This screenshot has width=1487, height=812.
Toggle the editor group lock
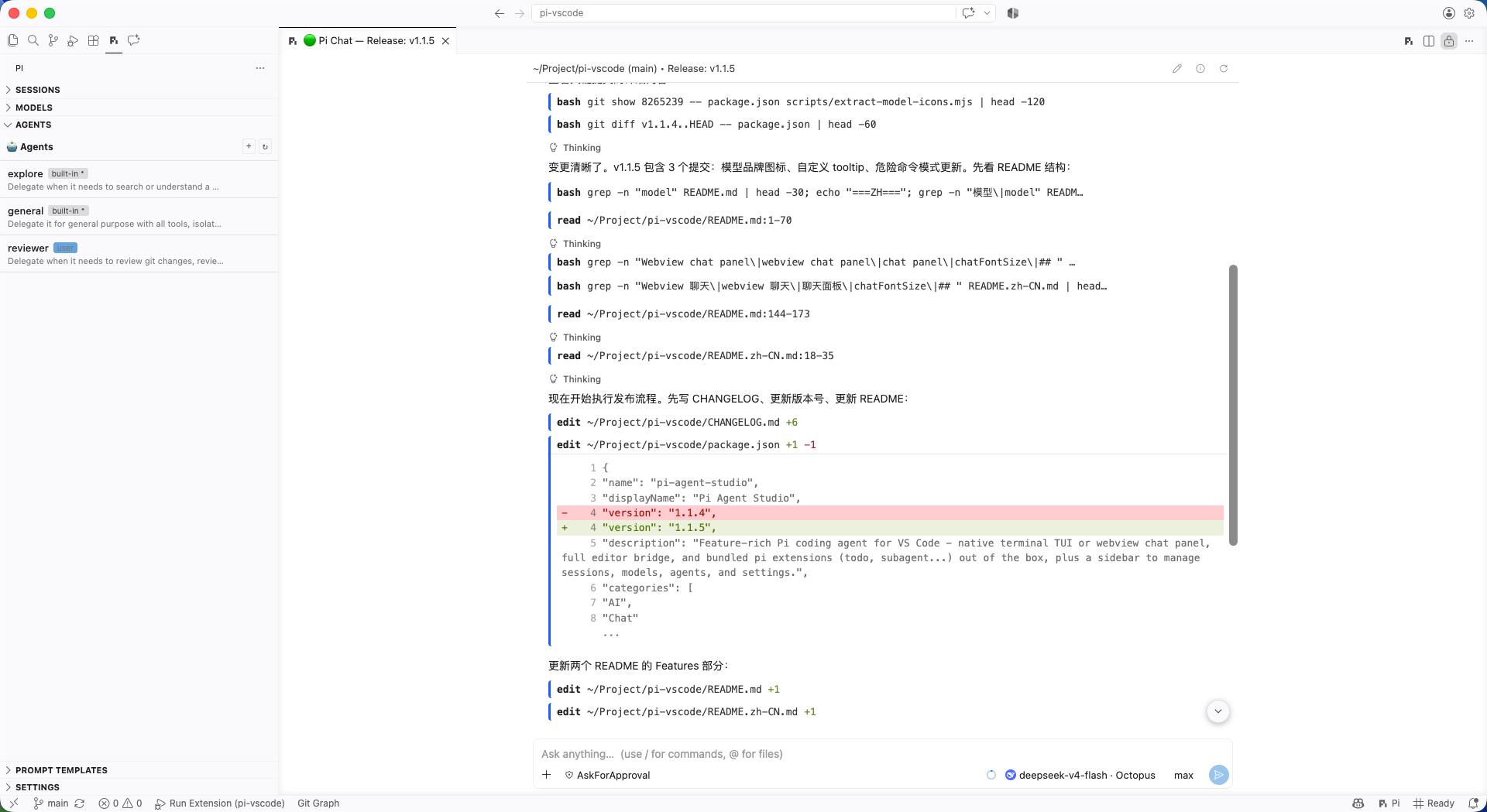click(1449, 41)
